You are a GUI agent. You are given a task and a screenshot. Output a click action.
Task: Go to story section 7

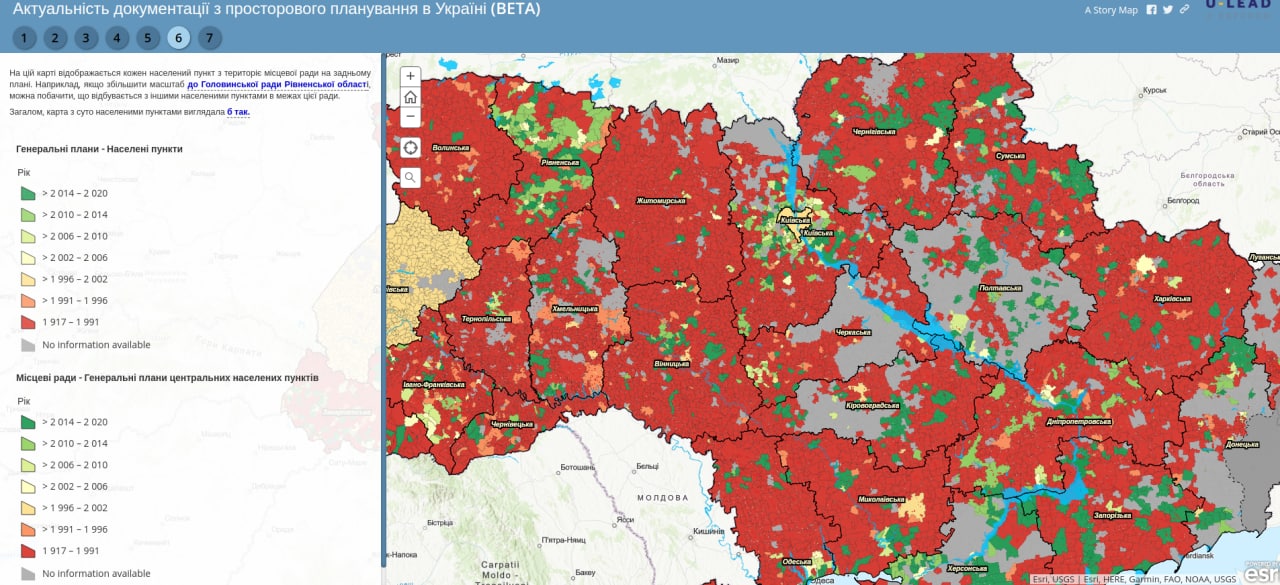[x=209, y=38]
